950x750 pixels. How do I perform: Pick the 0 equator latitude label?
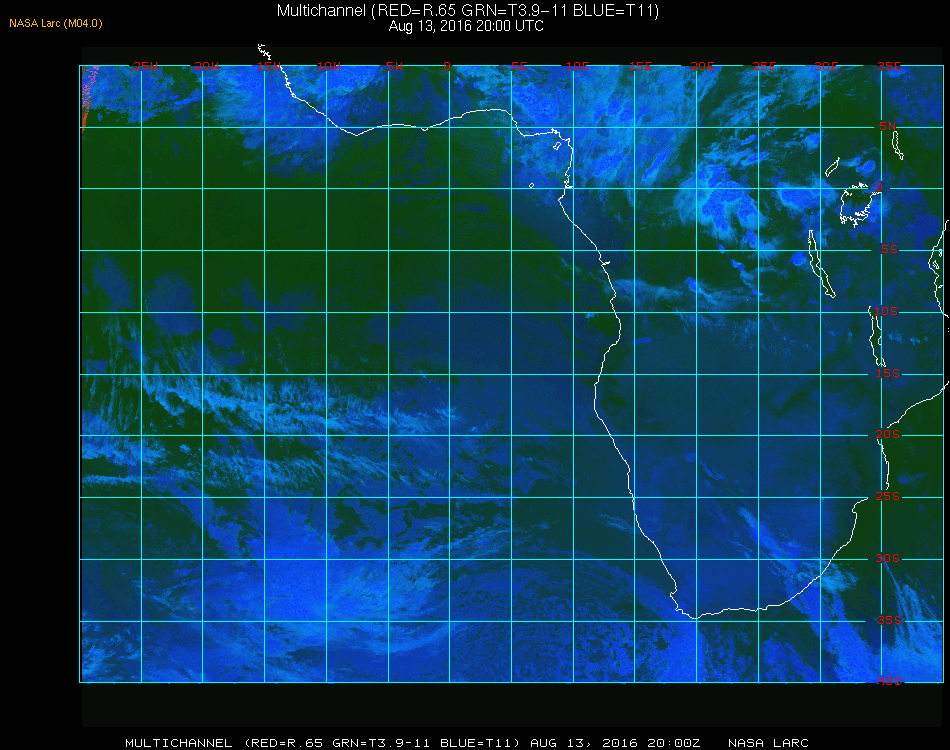click(879, 187)
